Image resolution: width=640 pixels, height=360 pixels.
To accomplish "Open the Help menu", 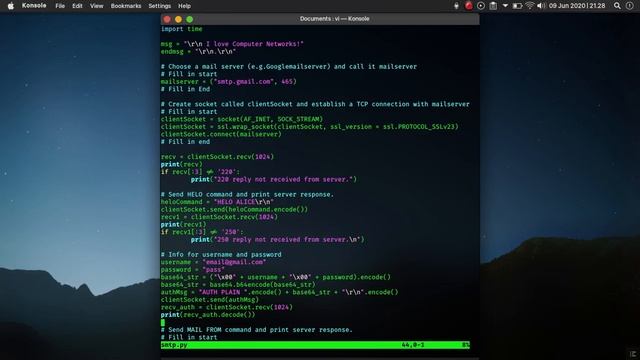I will (184, 6).
